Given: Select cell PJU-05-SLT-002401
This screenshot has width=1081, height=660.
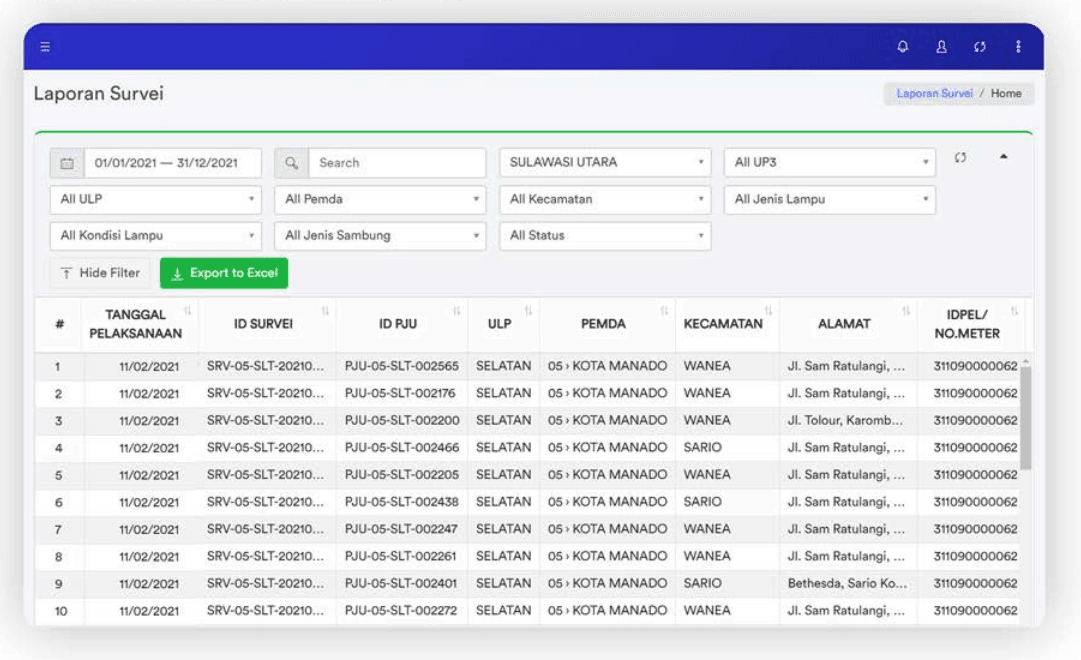Looking at the screenshot, I should (x=401, y=583).
